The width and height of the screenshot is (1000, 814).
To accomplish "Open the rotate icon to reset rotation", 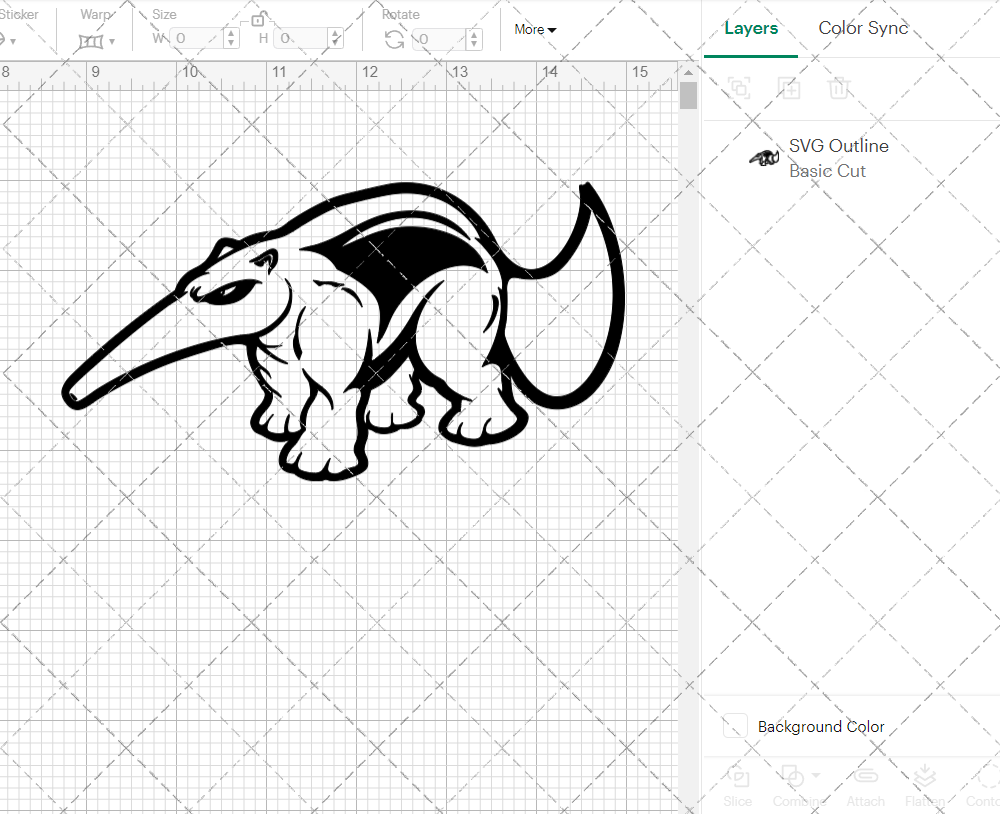I will (395, 37).
